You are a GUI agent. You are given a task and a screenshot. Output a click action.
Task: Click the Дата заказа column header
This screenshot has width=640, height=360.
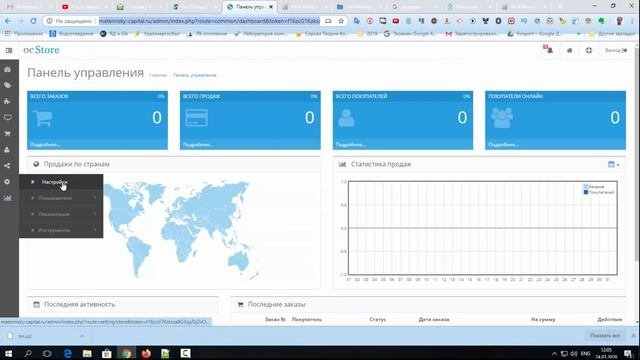(x=434, y=320)
